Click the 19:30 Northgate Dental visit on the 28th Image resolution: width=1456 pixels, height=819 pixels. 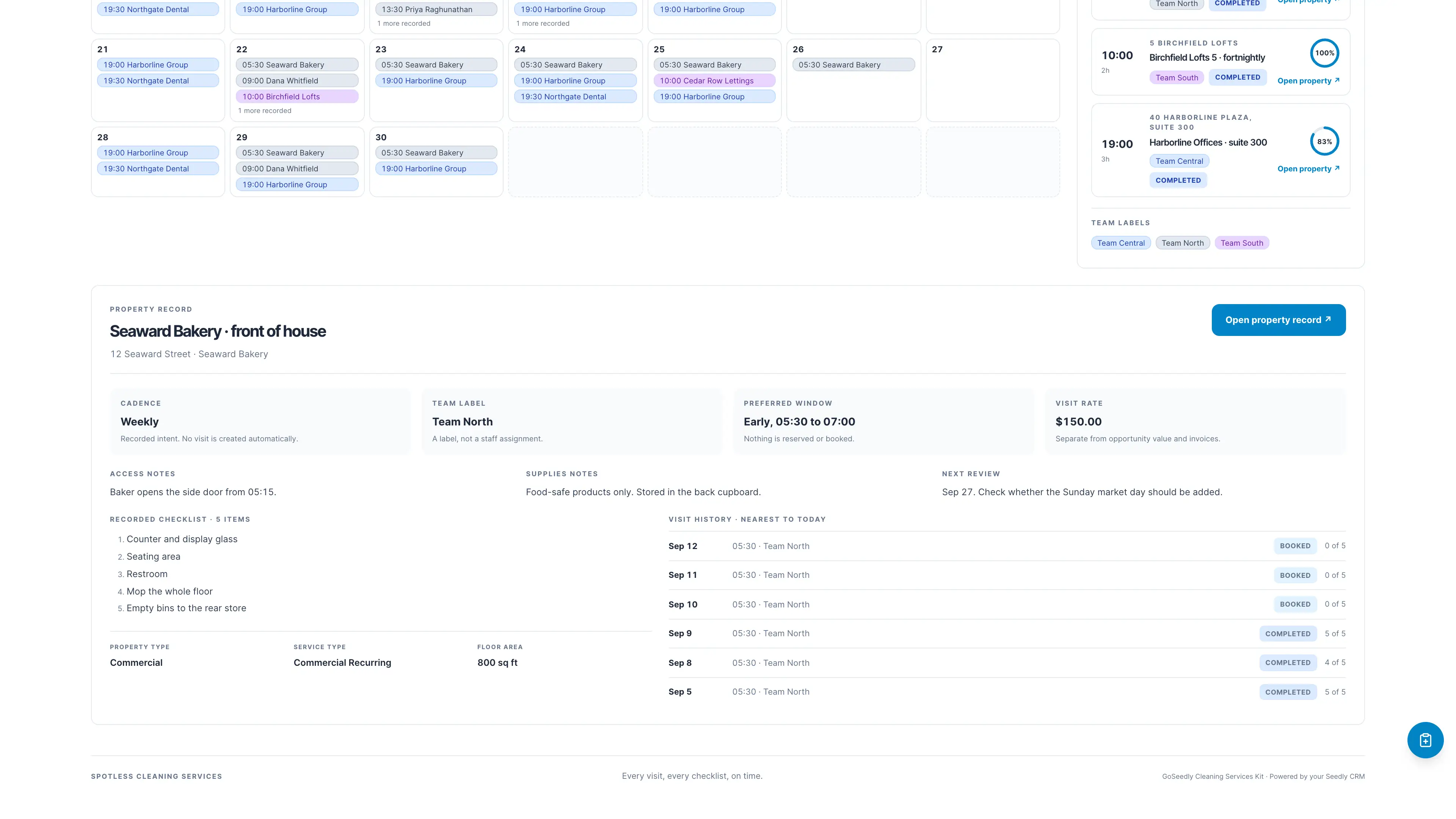coord(158,168)
